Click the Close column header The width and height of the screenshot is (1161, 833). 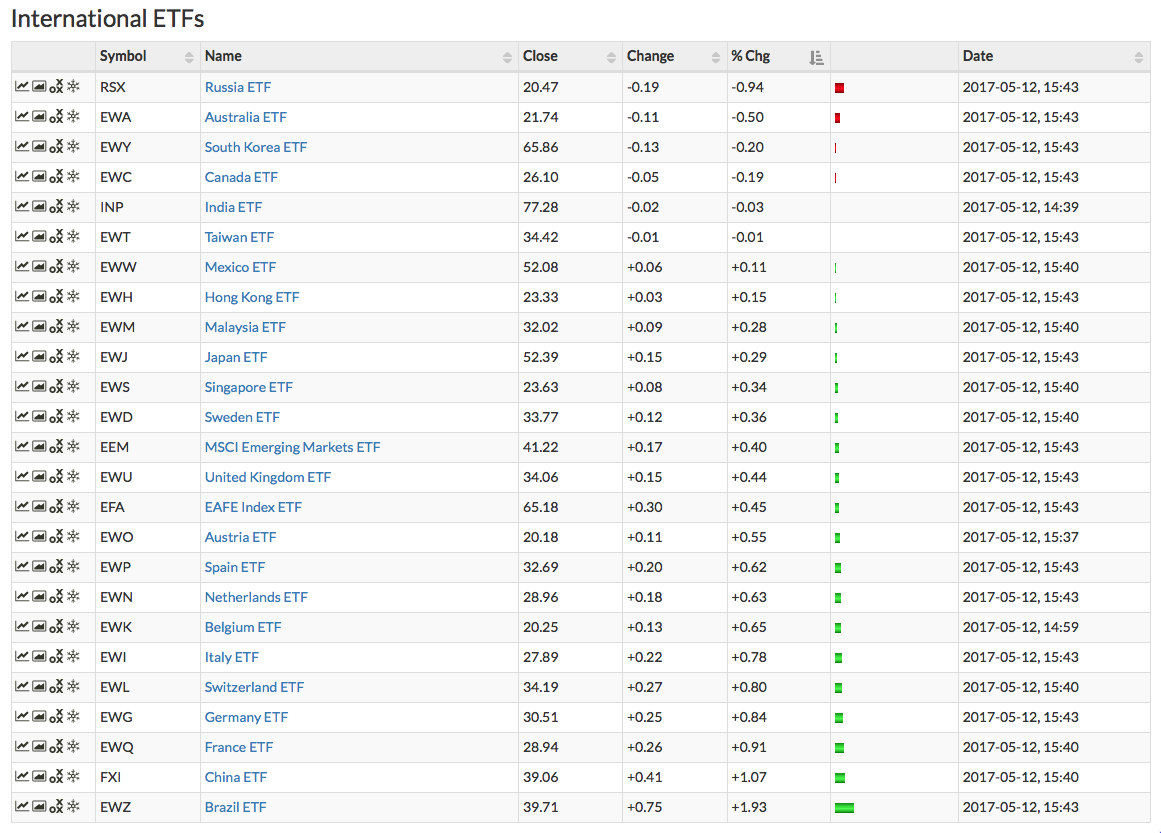pos(570,56)
